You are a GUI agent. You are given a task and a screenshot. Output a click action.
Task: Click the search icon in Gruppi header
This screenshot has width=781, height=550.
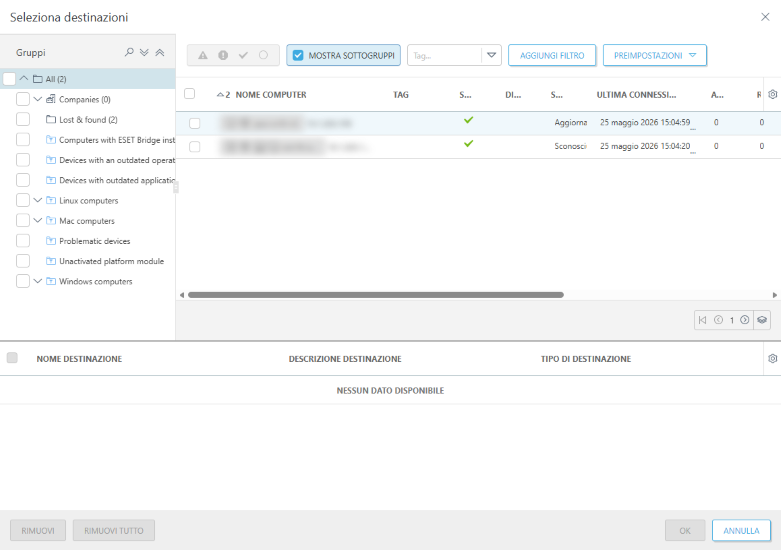(x=129, y=52)
